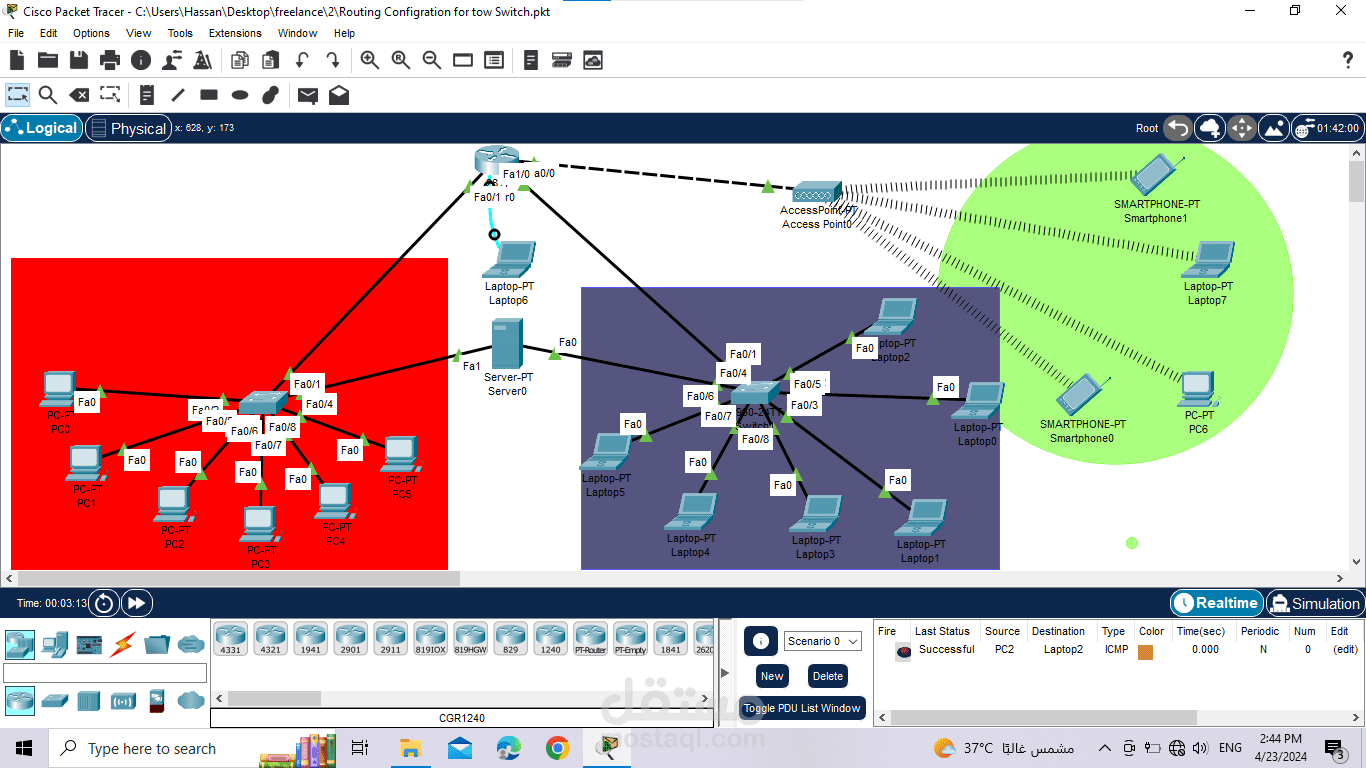The width and height of the screenshot is (1366, 768).
Task: Draw a line with the Line tool
Action: pos(178,95)
